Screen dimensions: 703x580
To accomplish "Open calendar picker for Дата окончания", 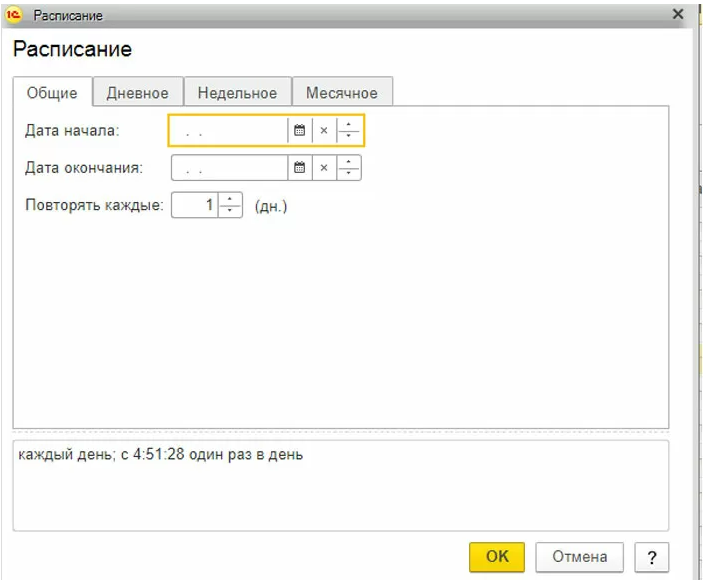I will click(298, 168).
